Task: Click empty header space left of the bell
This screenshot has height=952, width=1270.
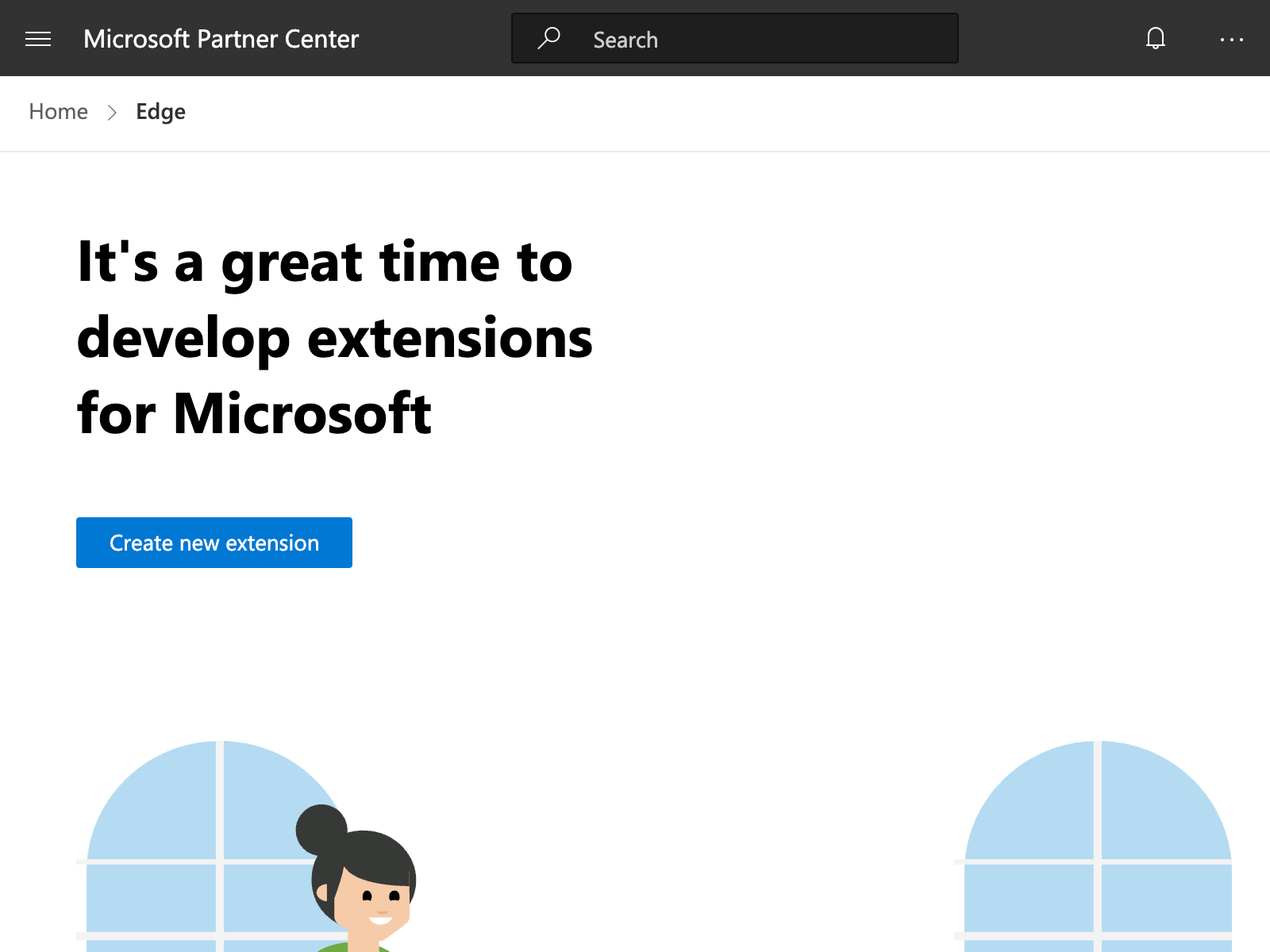Action: (1048, 38)
